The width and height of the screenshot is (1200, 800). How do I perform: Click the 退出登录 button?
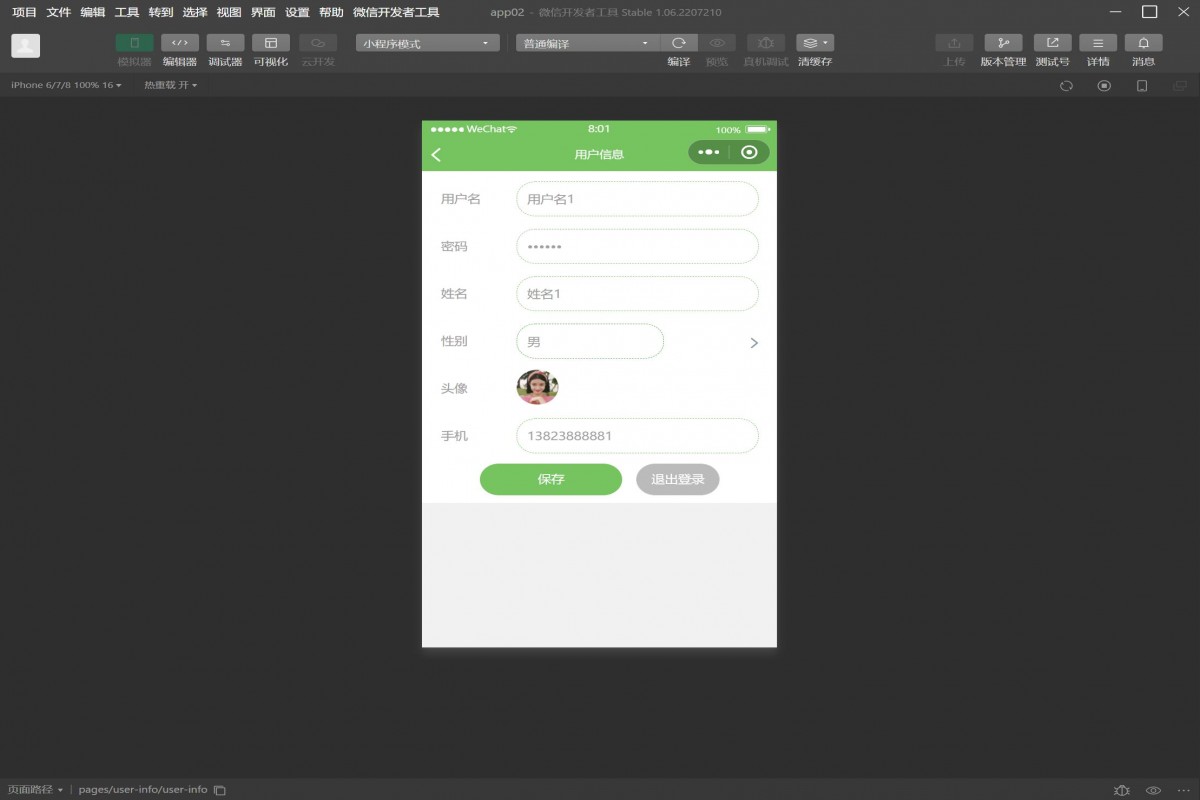pyautogui.click(x=677, y=479)
